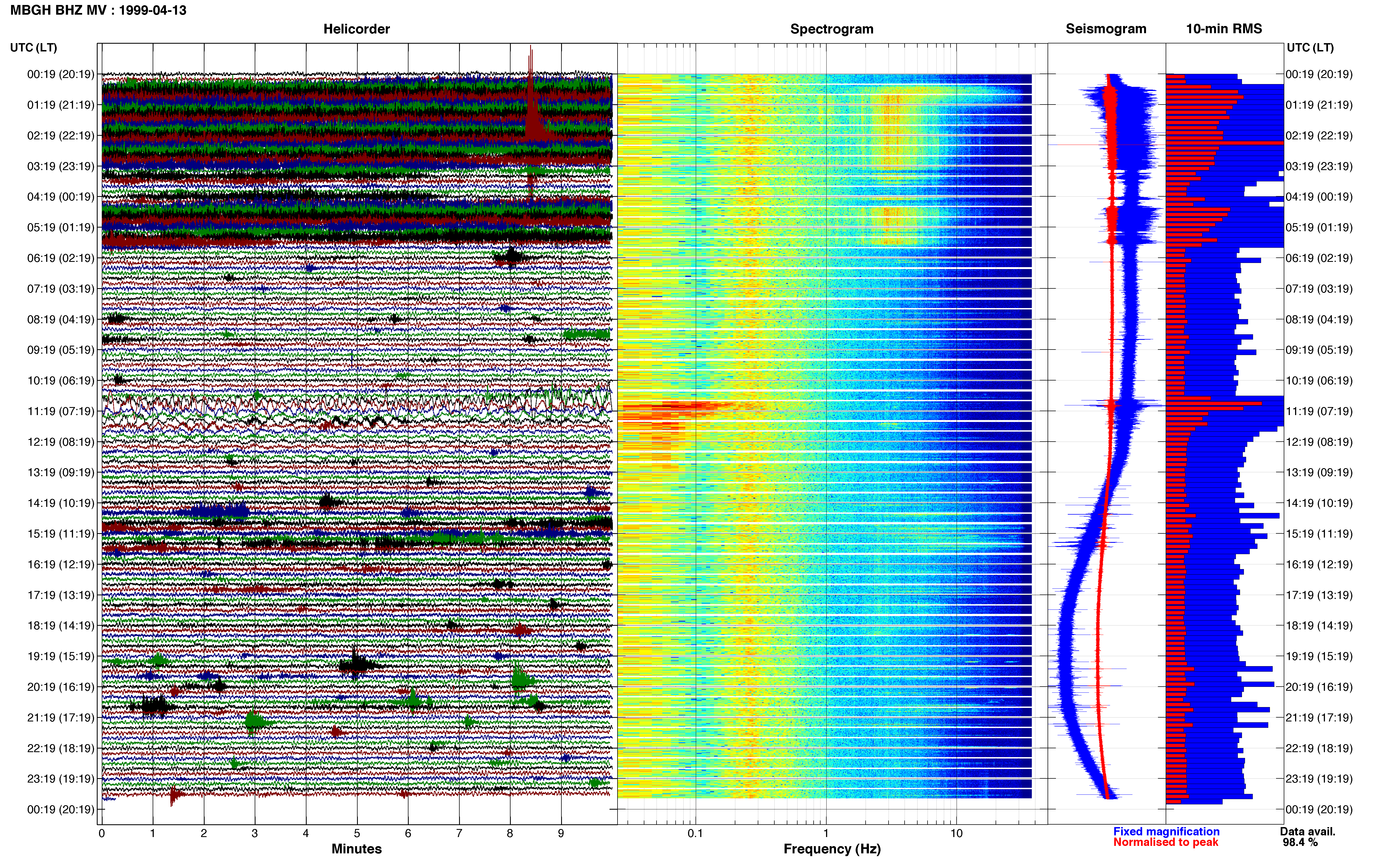Click the right-side time label 20:19 (16:19)
The image size is (1388, 868).
[x=1319, y=687]
